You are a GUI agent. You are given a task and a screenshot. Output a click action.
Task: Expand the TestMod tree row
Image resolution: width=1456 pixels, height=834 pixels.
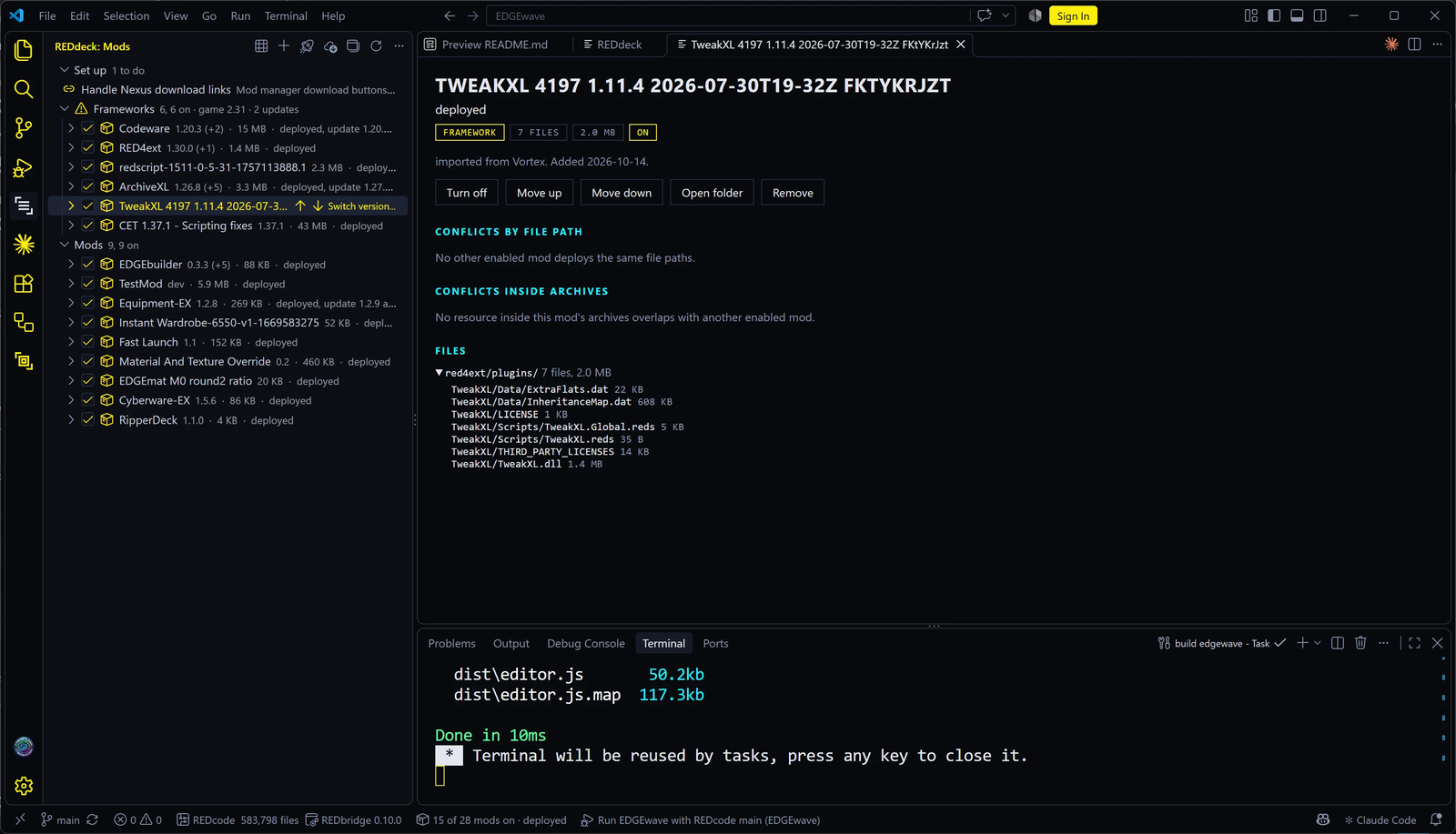point(71,284)
